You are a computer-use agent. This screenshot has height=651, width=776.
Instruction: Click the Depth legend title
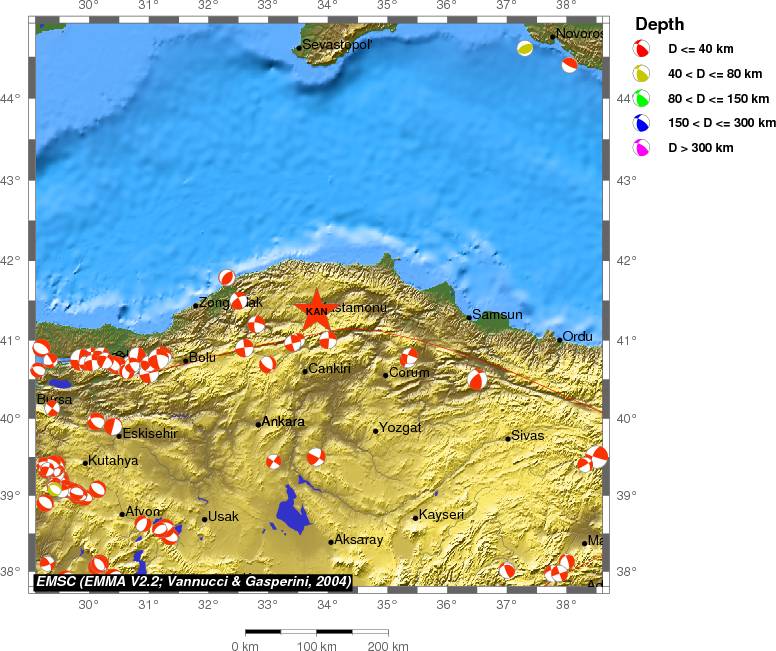[660, 24]
